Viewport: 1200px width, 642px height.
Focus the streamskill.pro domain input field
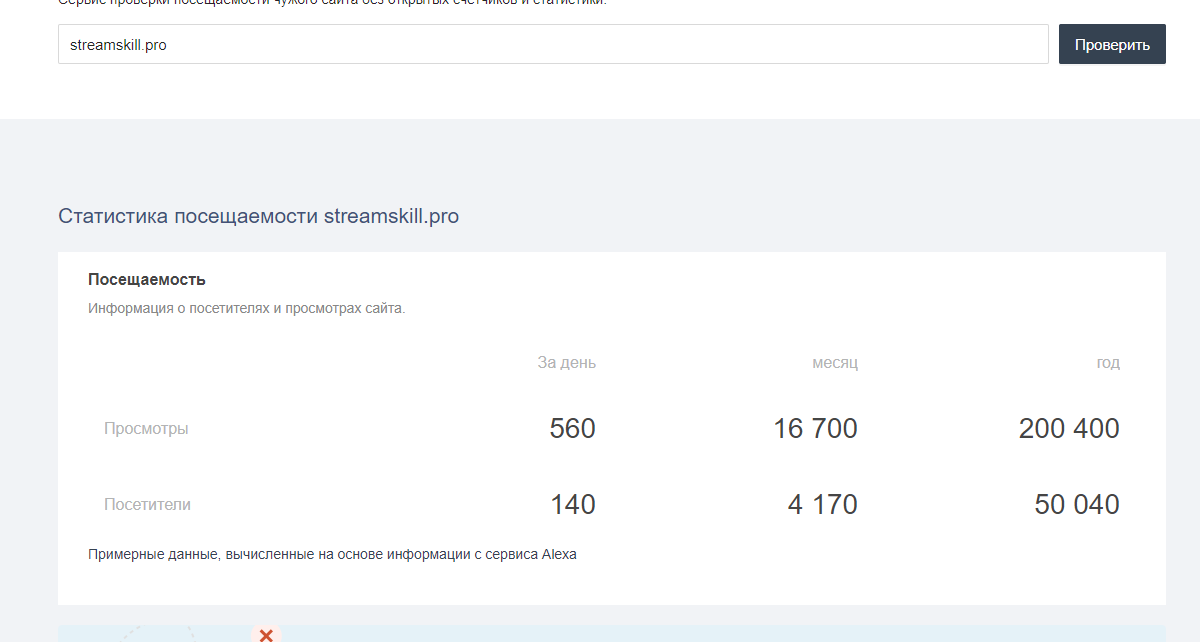click(553, 44)
